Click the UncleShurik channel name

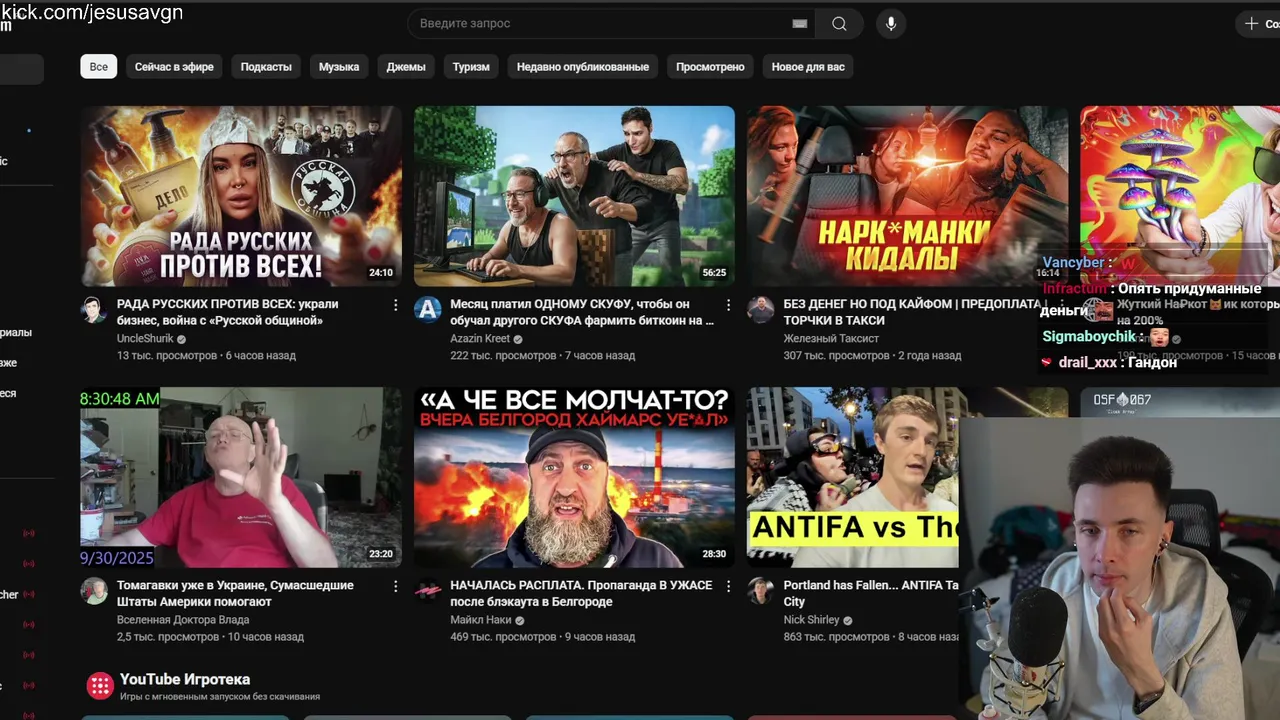[145, 339]
